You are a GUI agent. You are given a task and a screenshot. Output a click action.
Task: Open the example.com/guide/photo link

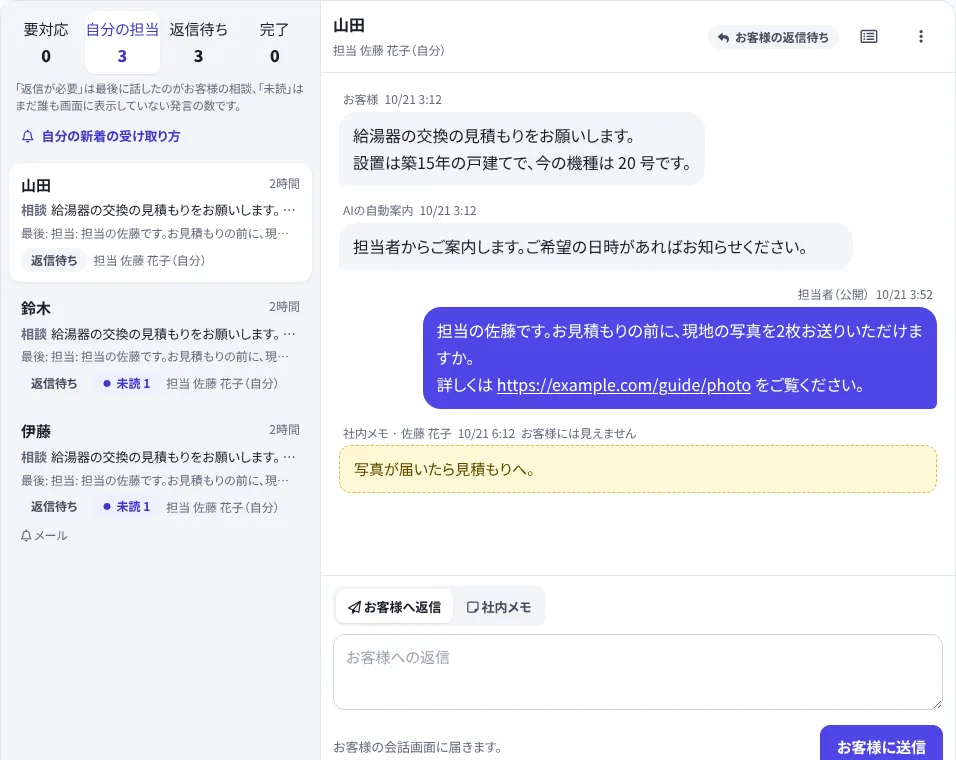(623, 385)
